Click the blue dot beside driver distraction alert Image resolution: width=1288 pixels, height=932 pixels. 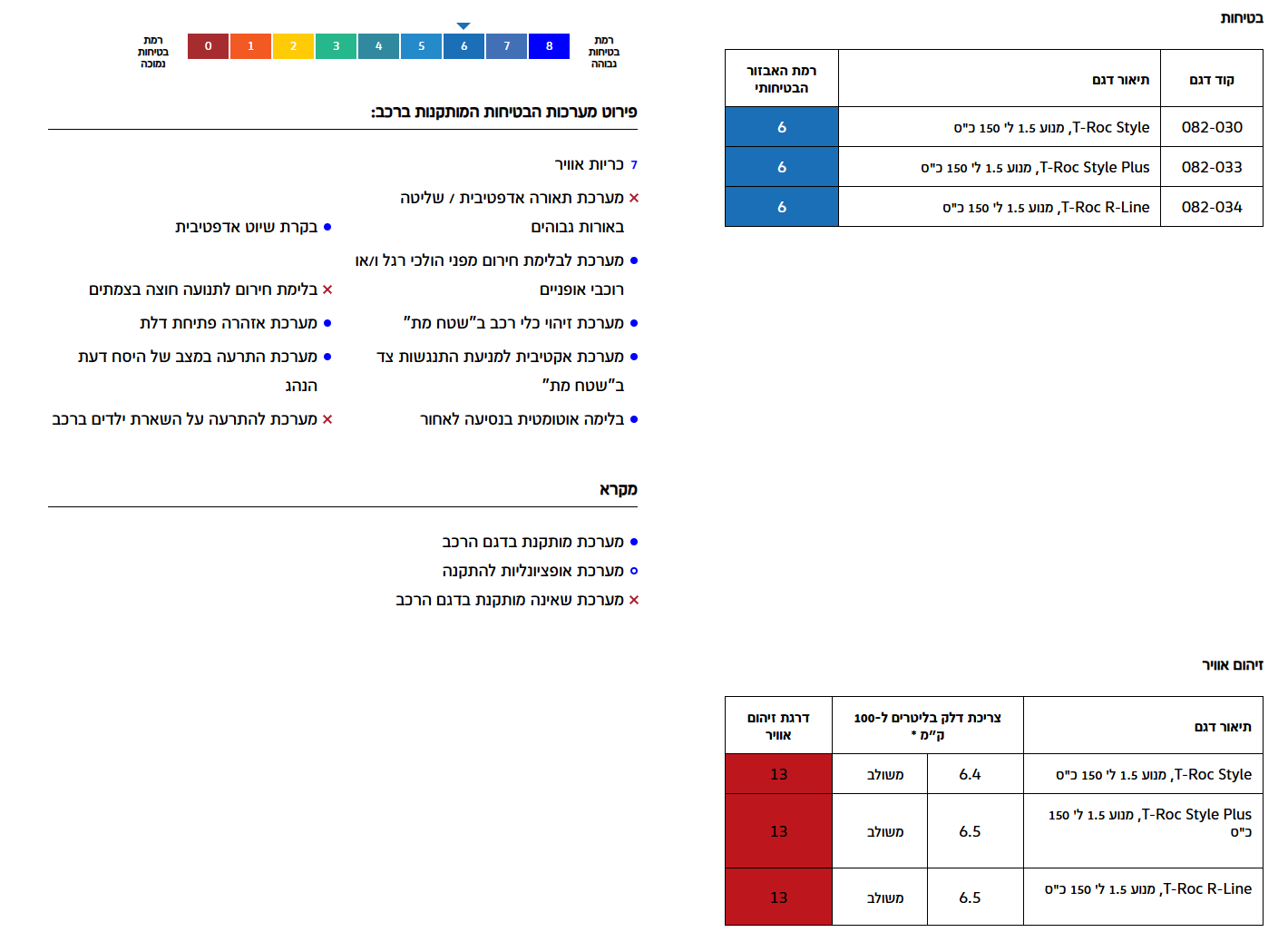(327, 357)
